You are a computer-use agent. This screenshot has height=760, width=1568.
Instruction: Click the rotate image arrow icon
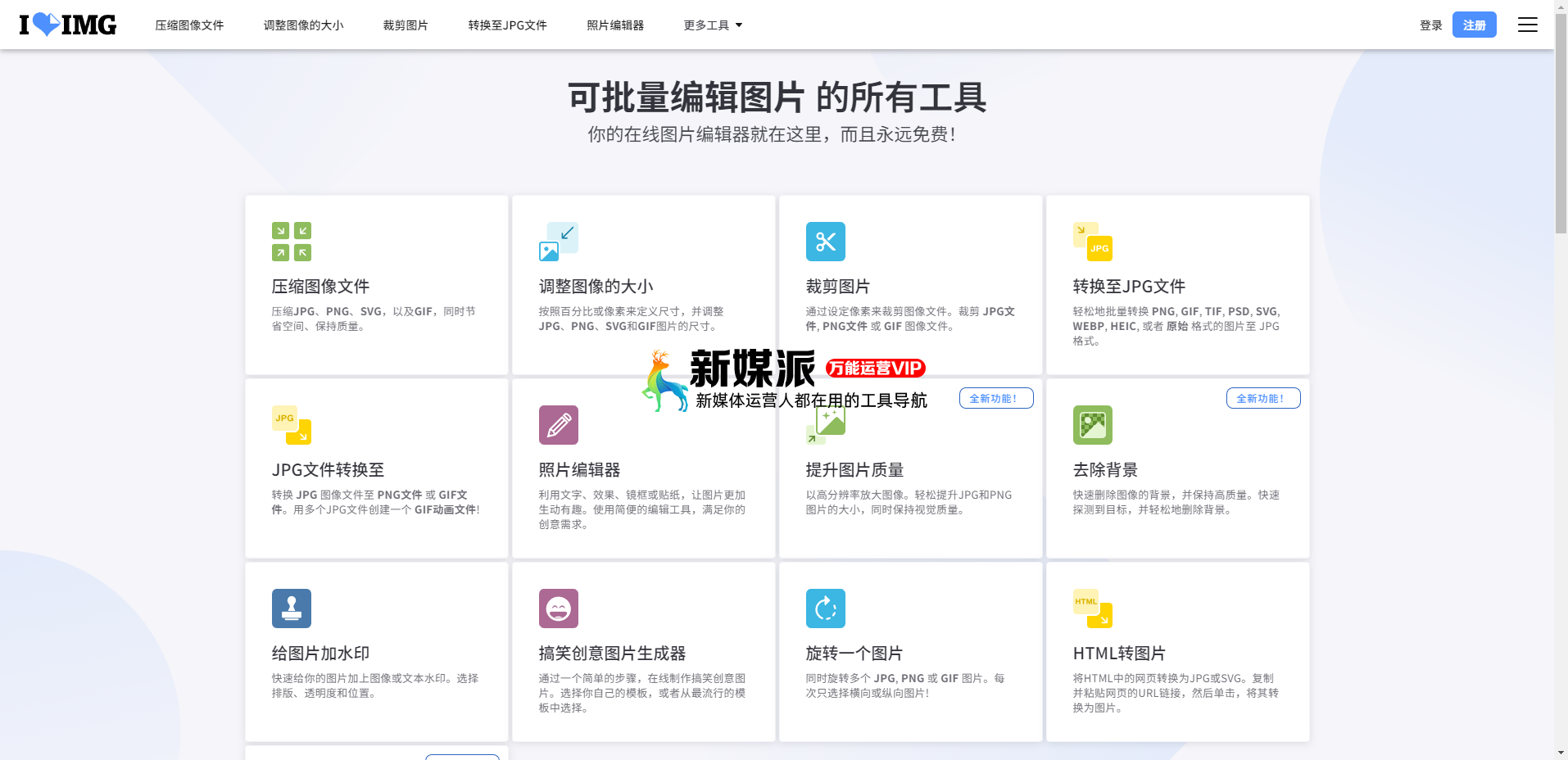[826, 608]
